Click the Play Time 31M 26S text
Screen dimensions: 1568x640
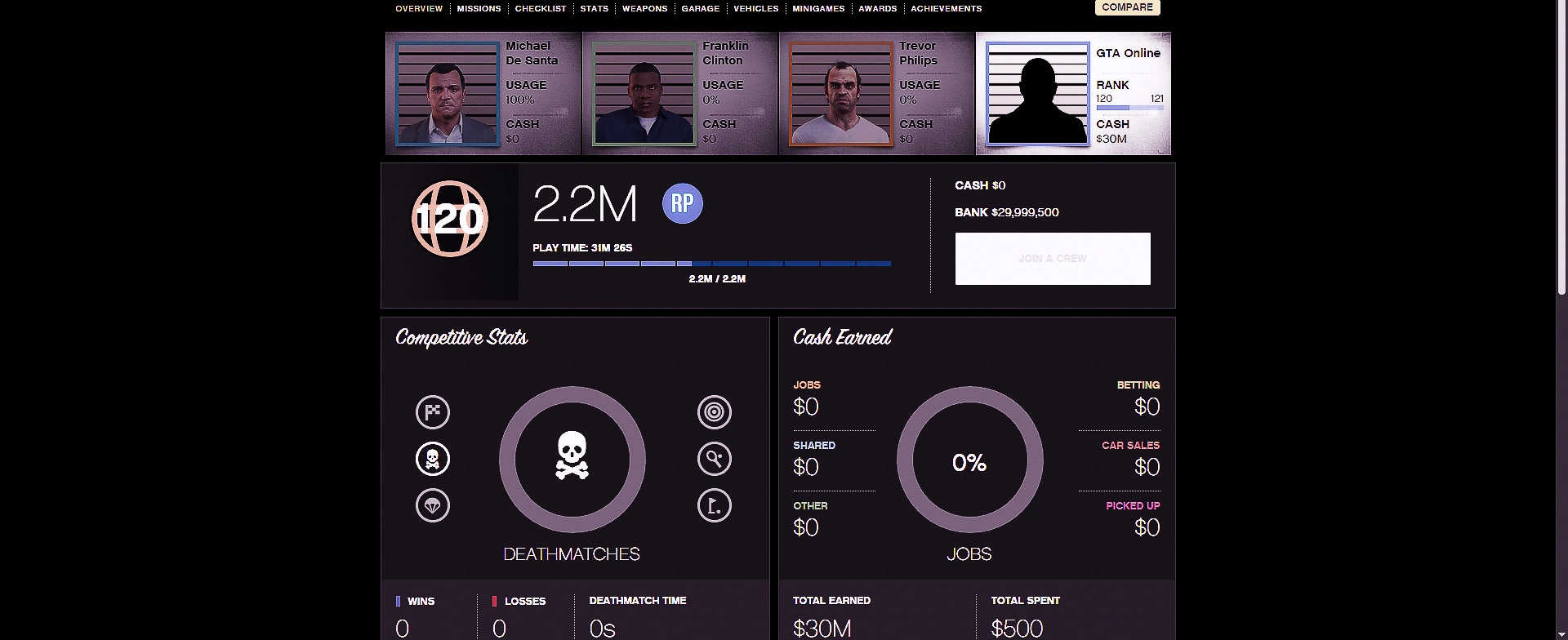582,247
